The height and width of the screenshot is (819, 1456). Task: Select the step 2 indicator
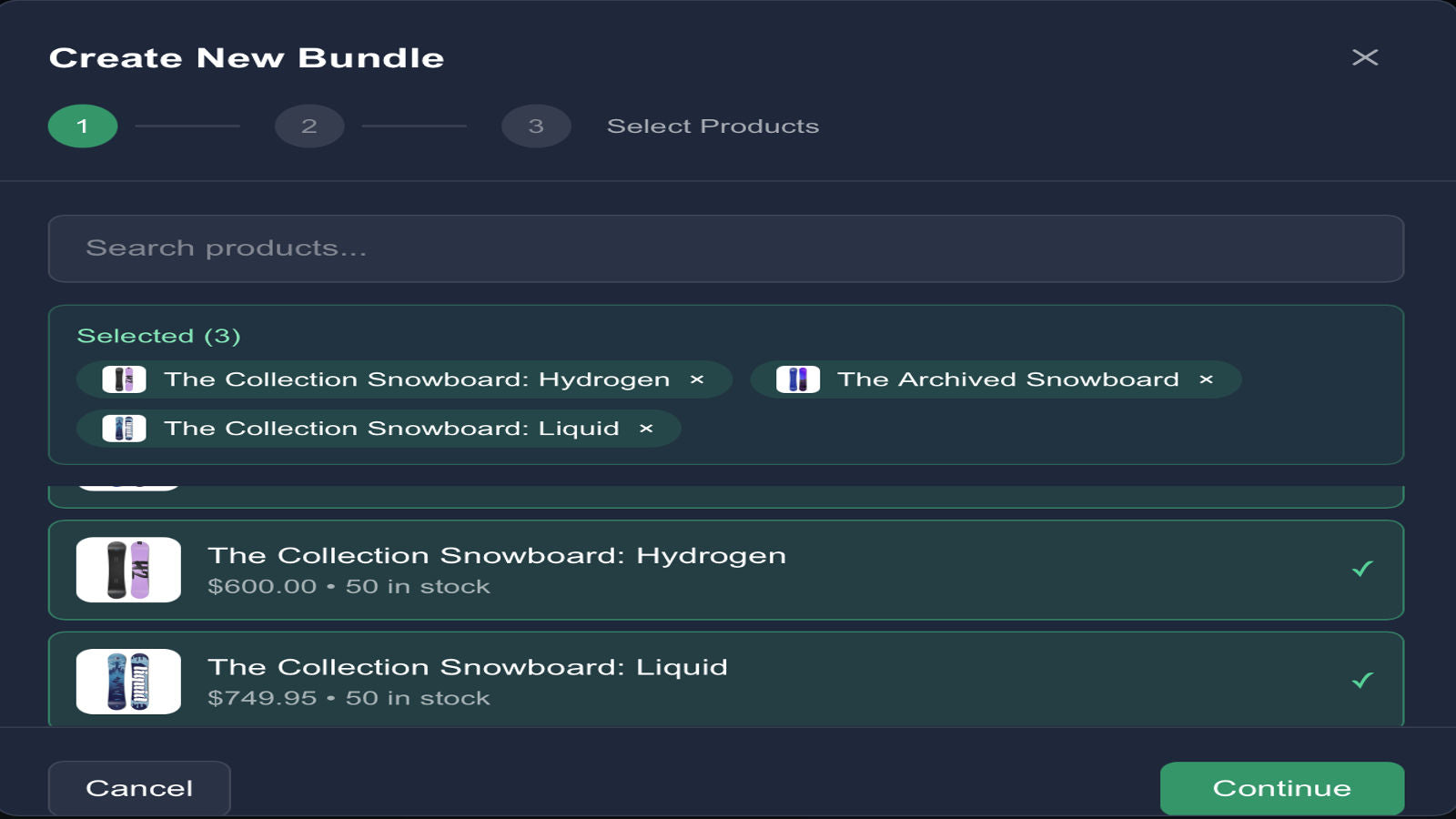point(309,126)
